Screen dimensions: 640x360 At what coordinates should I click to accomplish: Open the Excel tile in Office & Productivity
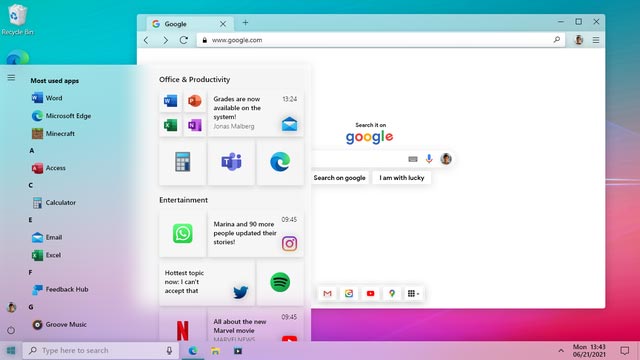click(170, 125)
